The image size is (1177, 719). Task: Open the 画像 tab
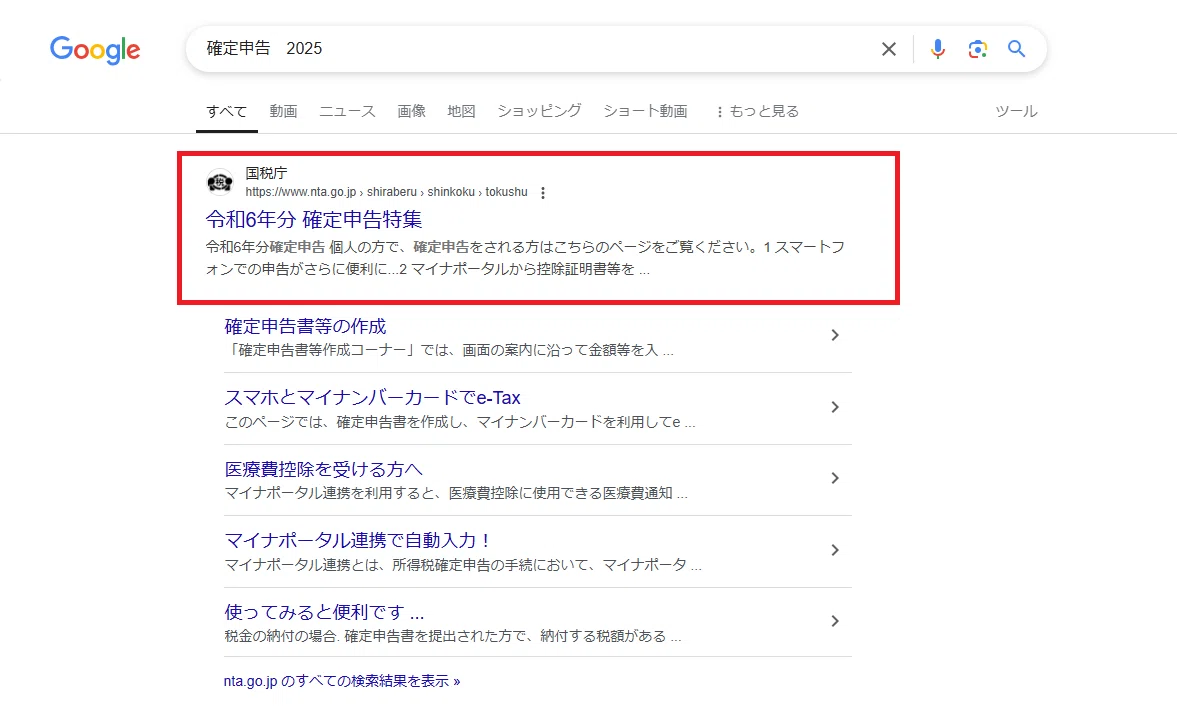[x=411, y=111]
